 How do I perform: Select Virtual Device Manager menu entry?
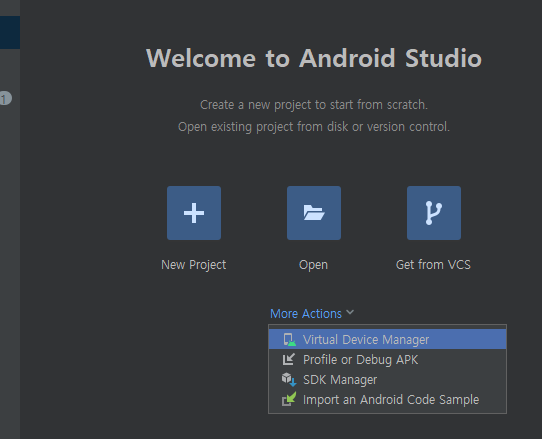(x=387, y=339)
